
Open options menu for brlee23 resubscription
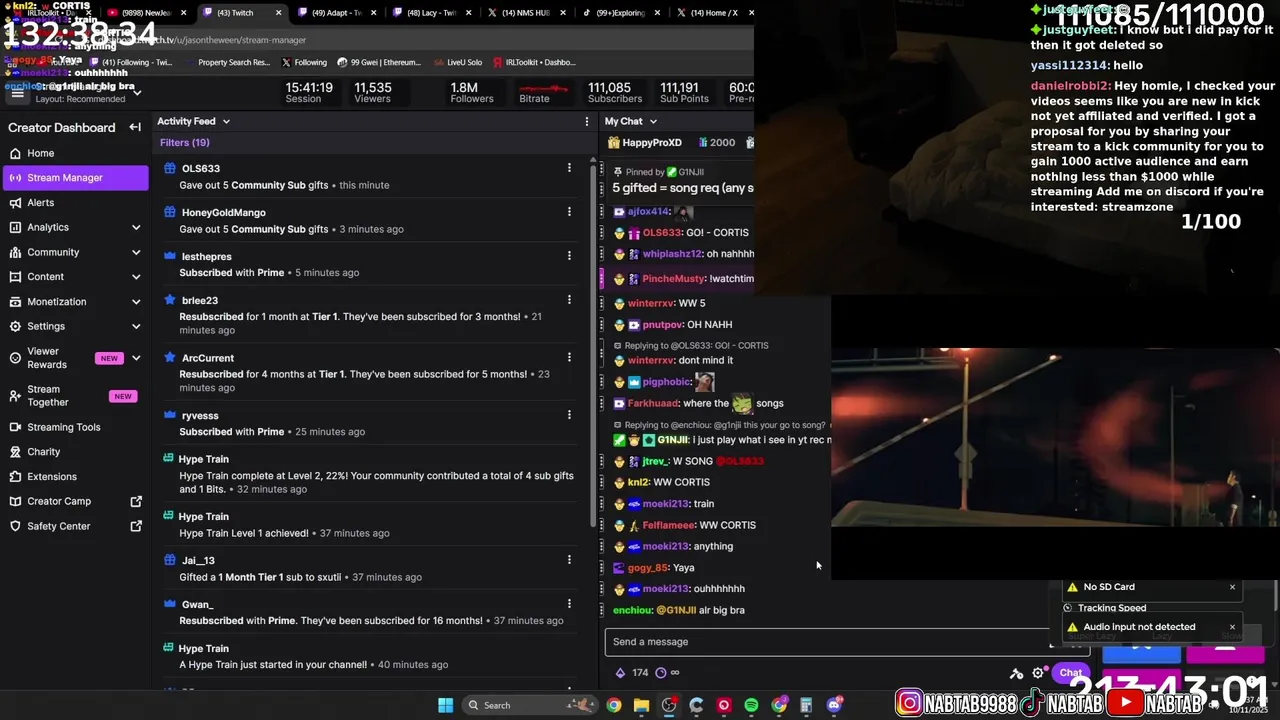(569, 300)
